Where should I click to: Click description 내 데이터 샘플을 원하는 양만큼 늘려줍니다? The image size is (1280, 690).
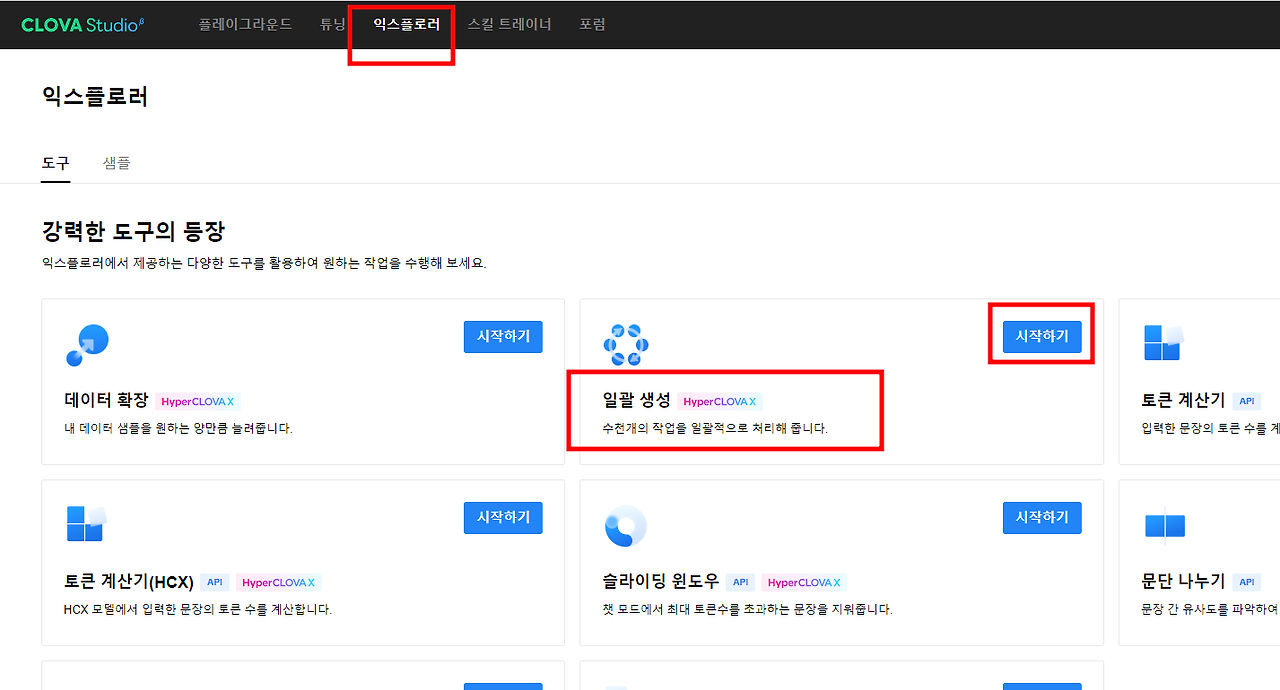179,428
